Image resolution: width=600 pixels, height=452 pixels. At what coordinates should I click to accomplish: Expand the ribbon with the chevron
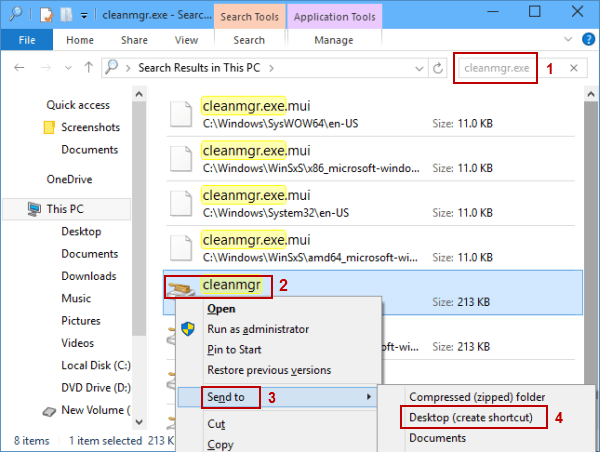coord(568,39)
